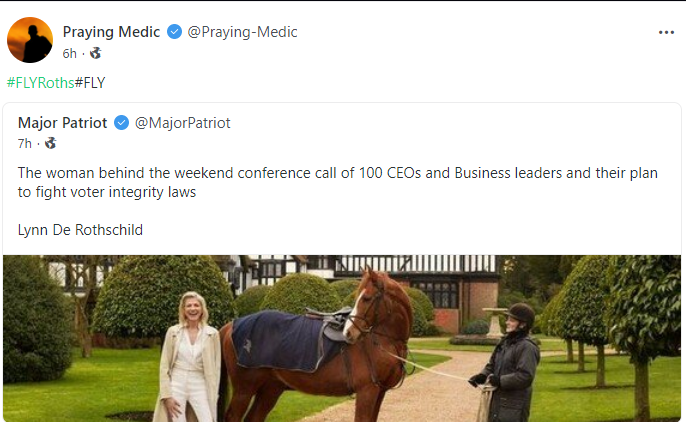Screen dimensions: 686x422
Task: Click the horse handler in the dark coat
Action: 513,365
